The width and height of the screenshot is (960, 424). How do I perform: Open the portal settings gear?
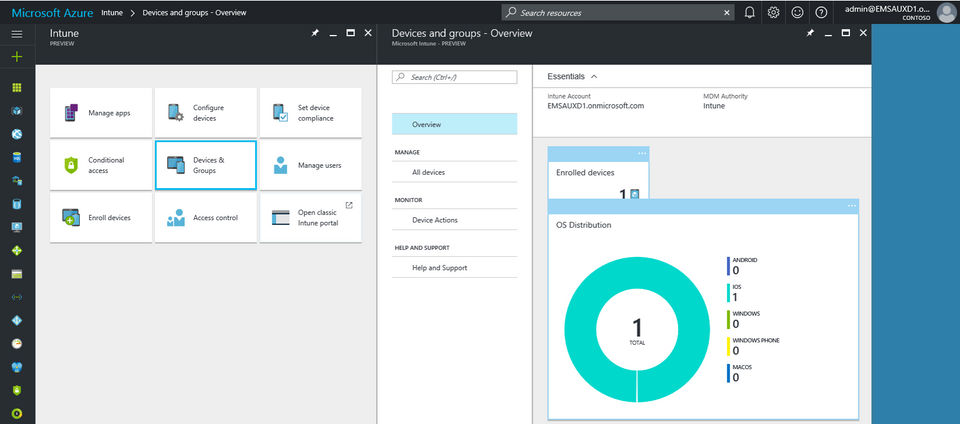click(x=774, y=13)
